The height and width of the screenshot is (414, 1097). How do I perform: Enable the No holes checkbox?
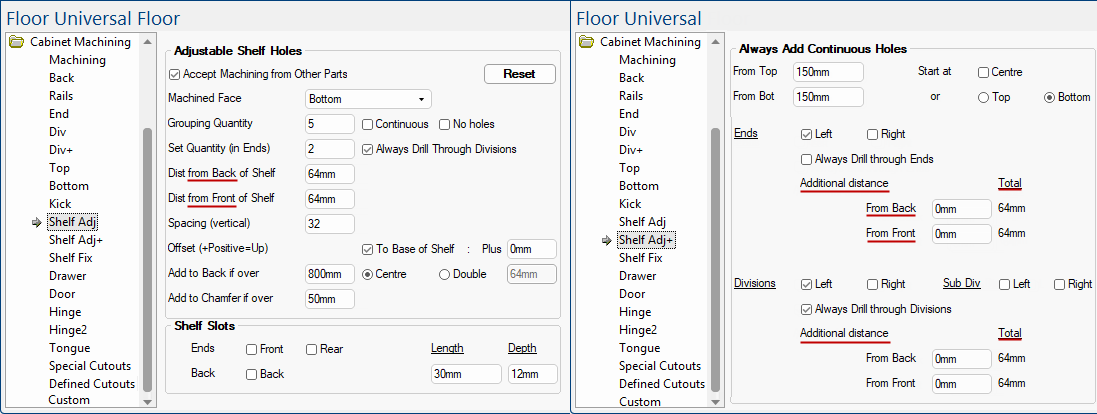pyautogui.click(x=445, y=124)
